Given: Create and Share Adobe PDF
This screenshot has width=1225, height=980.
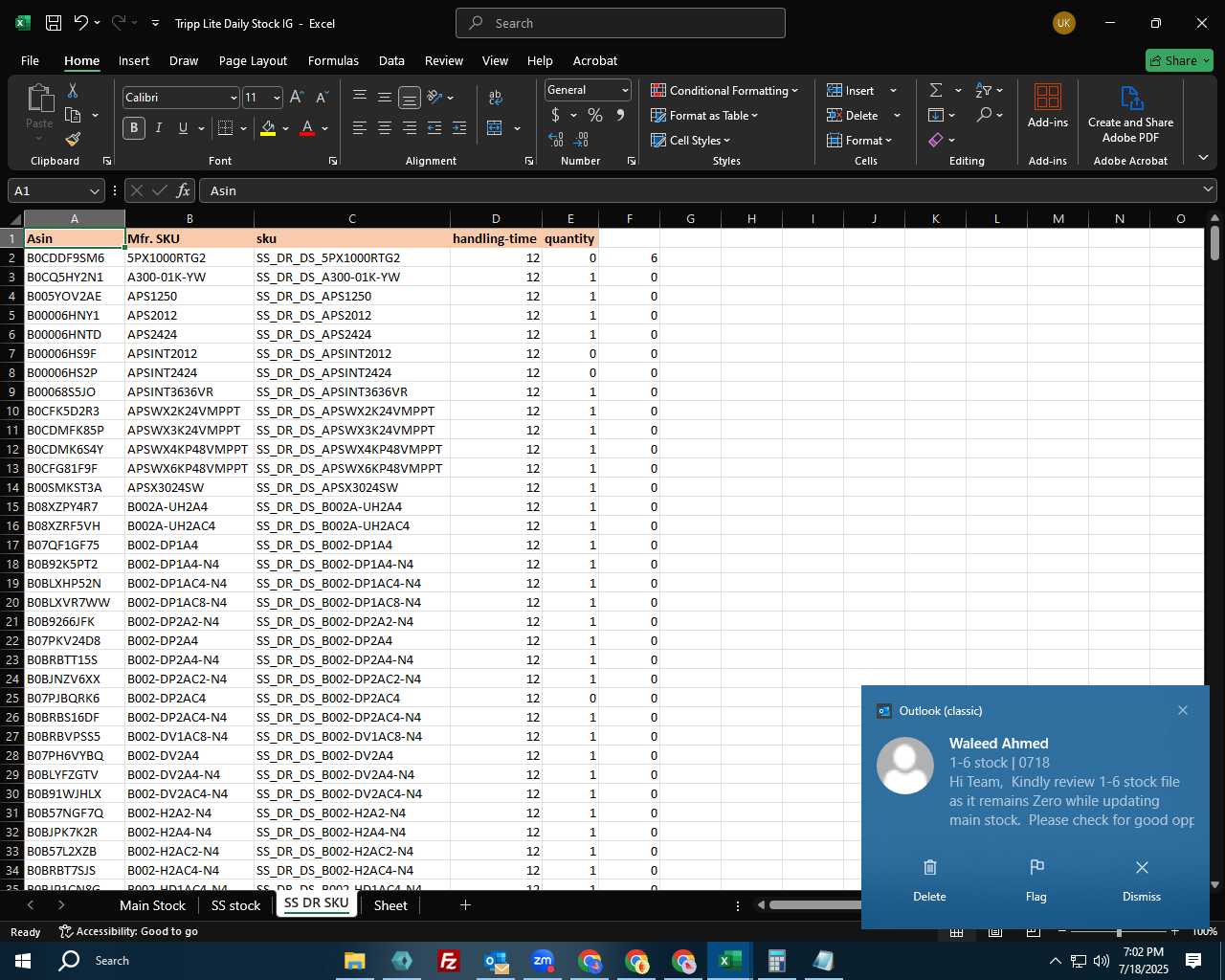Looking at the screenshot, I should [x=1130, y=114].
